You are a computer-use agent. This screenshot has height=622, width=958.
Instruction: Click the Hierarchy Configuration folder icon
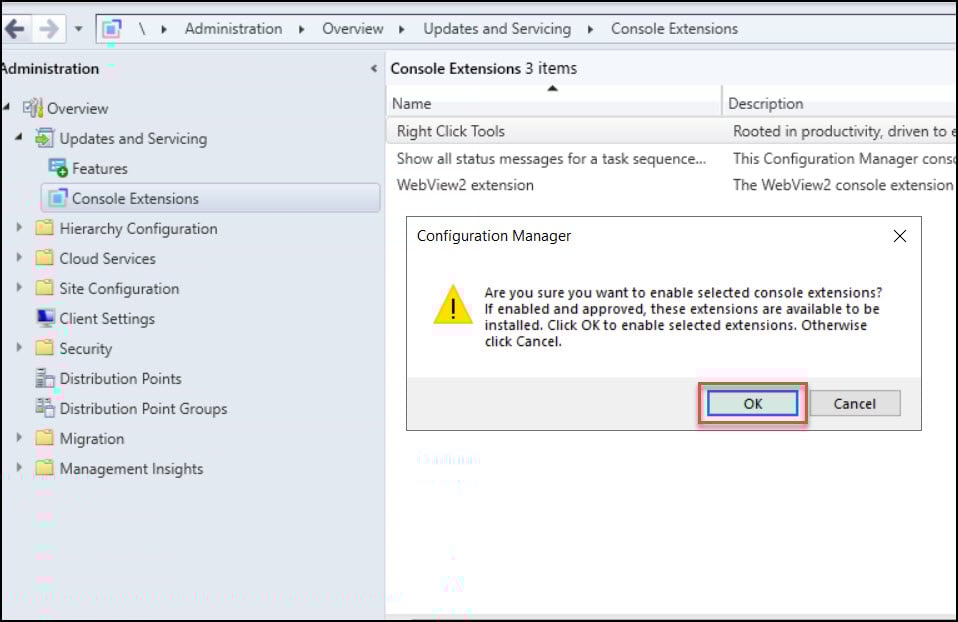(x=45, y=228)
